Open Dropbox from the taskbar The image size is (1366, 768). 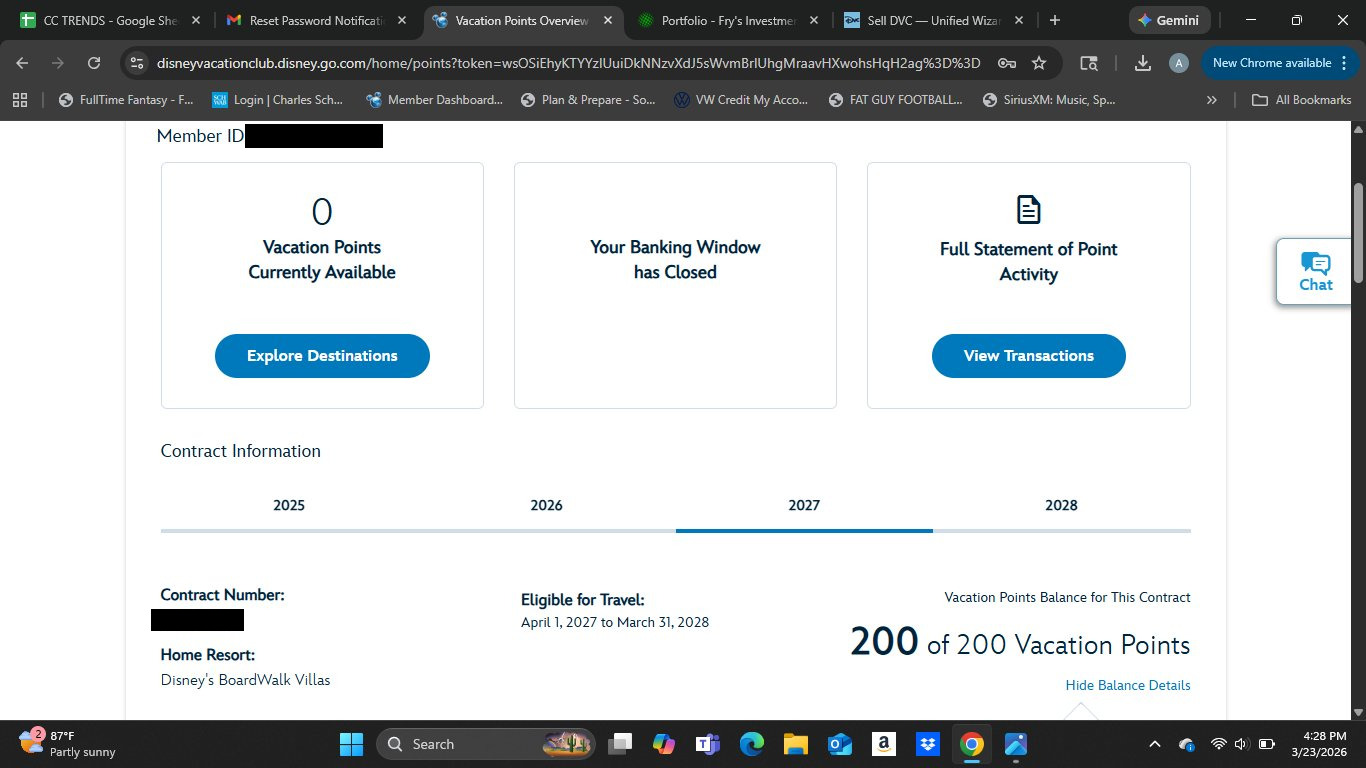coord(927,744)
